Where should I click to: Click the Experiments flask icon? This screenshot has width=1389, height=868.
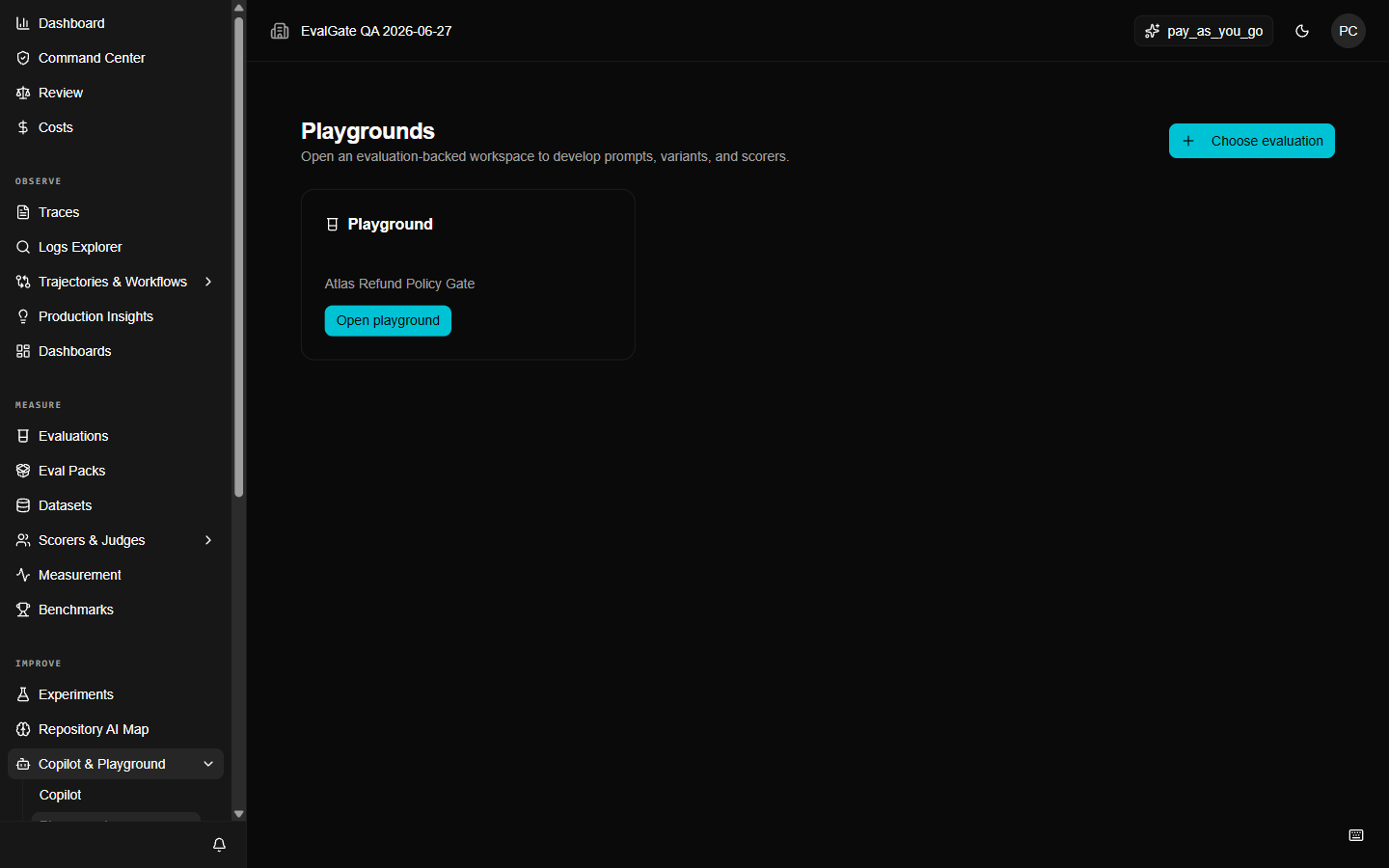(x=23, y=694)
